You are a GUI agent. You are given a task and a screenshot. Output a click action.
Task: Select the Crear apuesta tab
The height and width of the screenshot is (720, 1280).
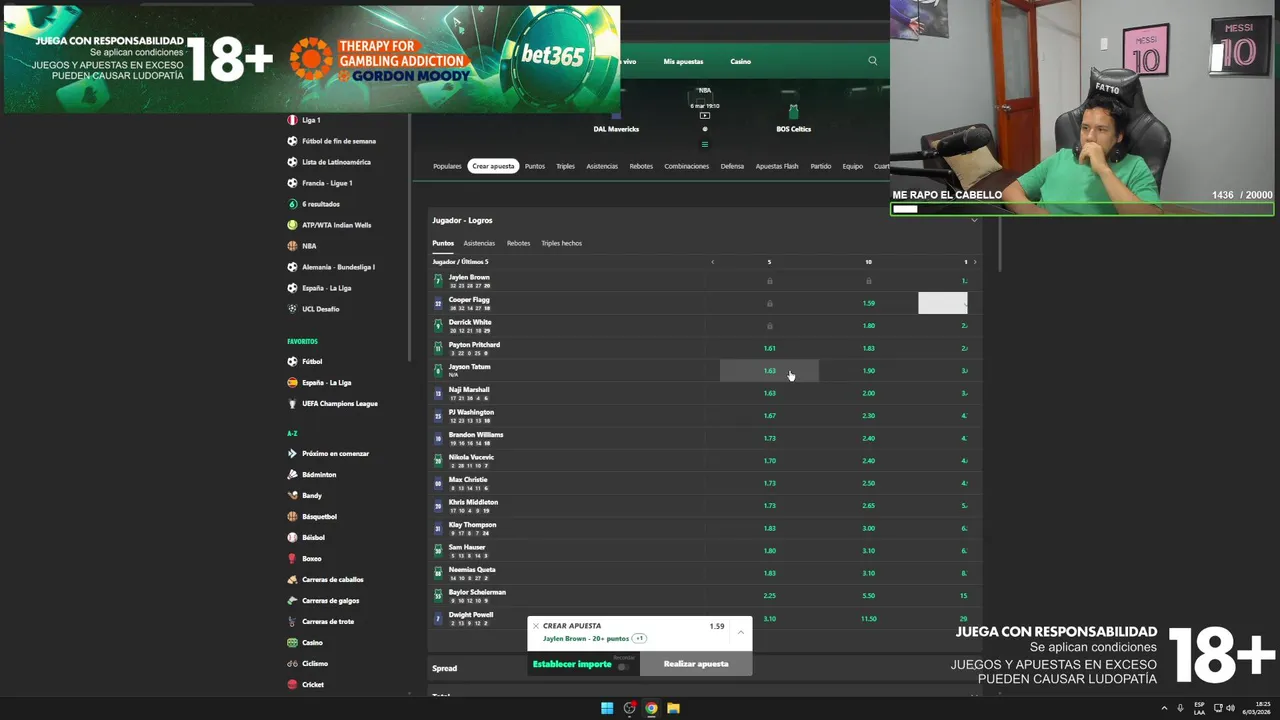tap(493, 166)
